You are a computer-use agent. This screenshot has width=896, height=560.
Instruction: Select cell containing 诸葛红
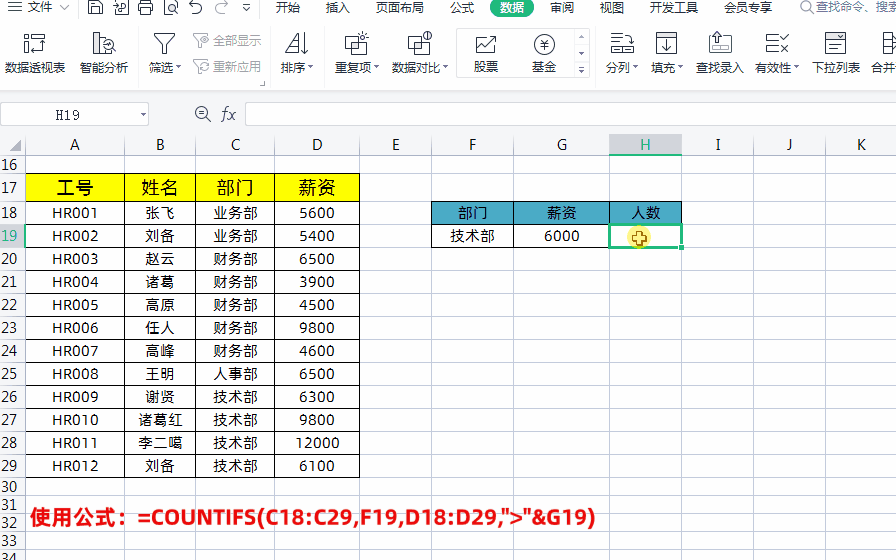coord(160,420)
